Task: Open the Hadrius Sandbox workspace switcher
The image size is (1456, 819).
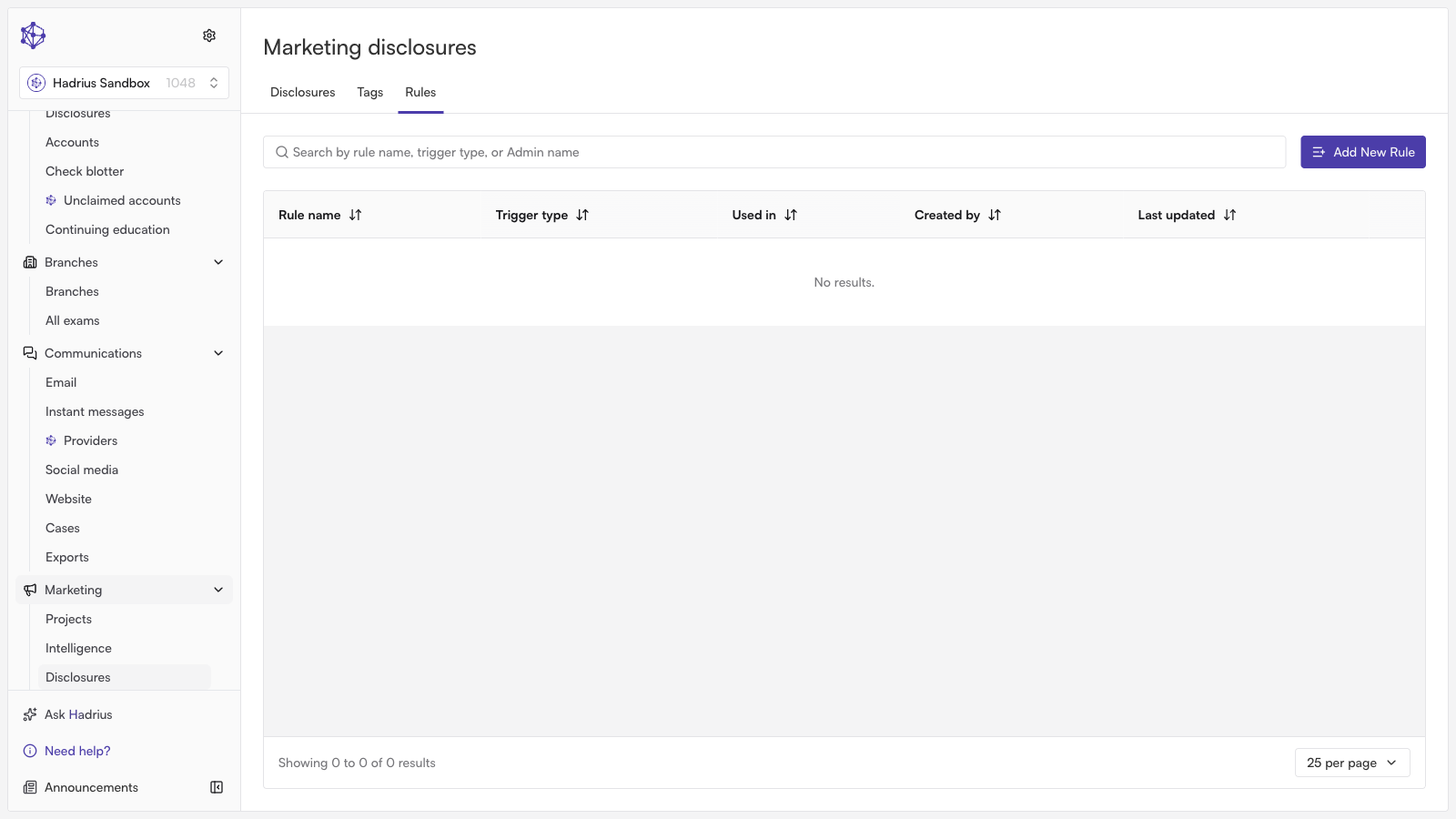Action: coord(124,83)
